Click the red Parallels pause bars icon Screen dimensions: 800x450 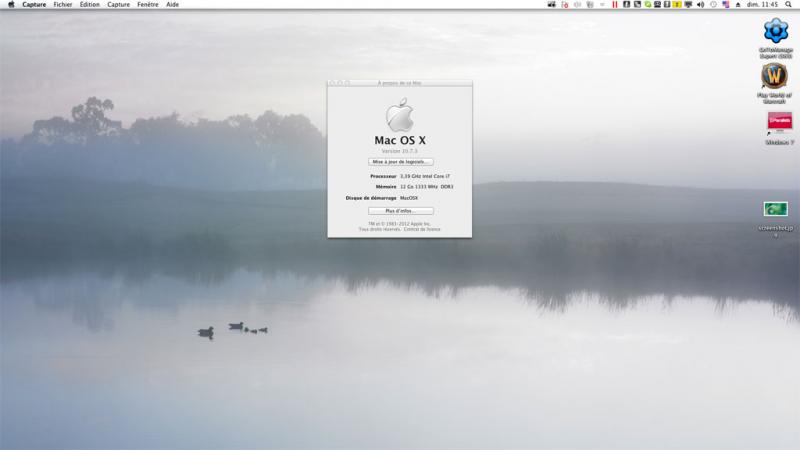click(x=615, y=4)
